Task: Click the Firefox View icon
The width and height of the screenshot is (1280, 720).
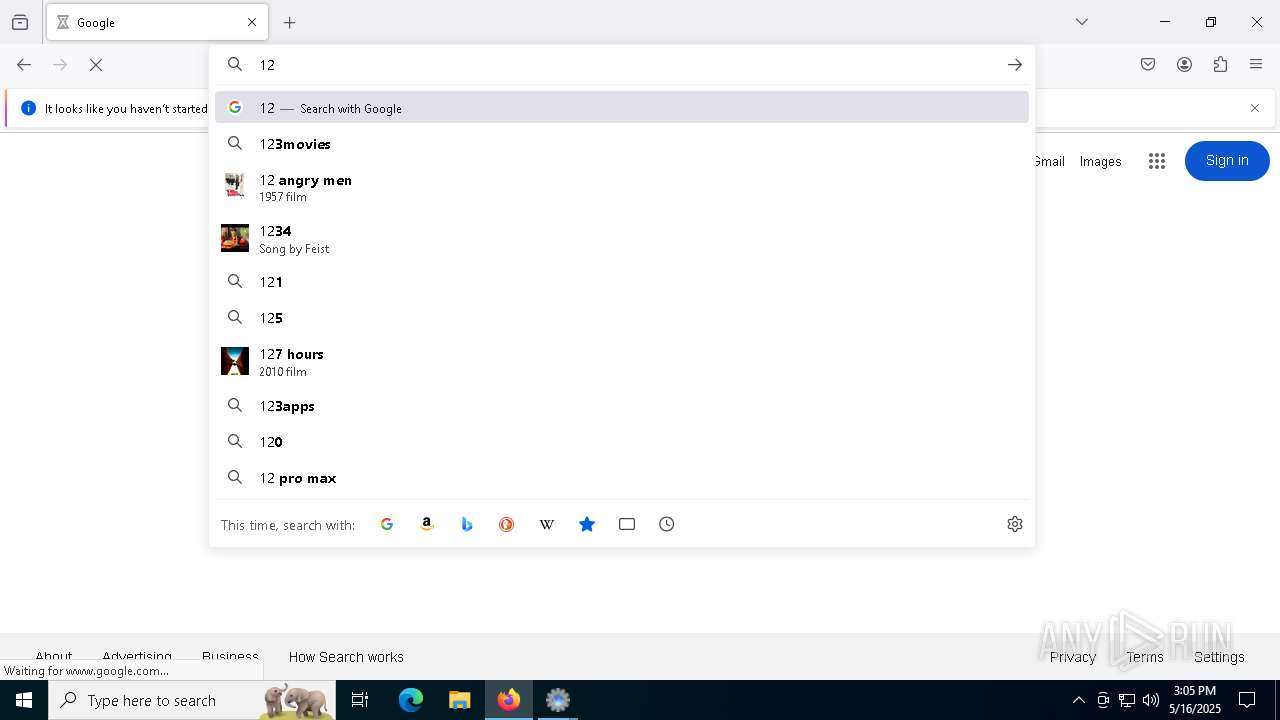Action: pos(20,22)
